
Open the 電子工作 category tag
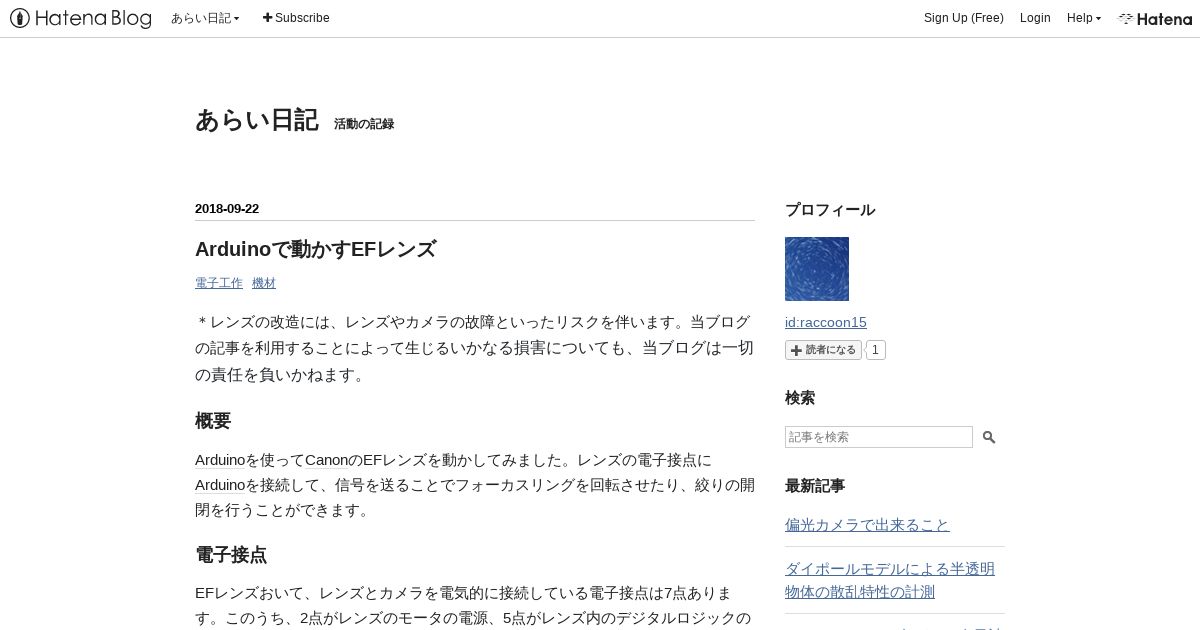[x=219, y=283]
